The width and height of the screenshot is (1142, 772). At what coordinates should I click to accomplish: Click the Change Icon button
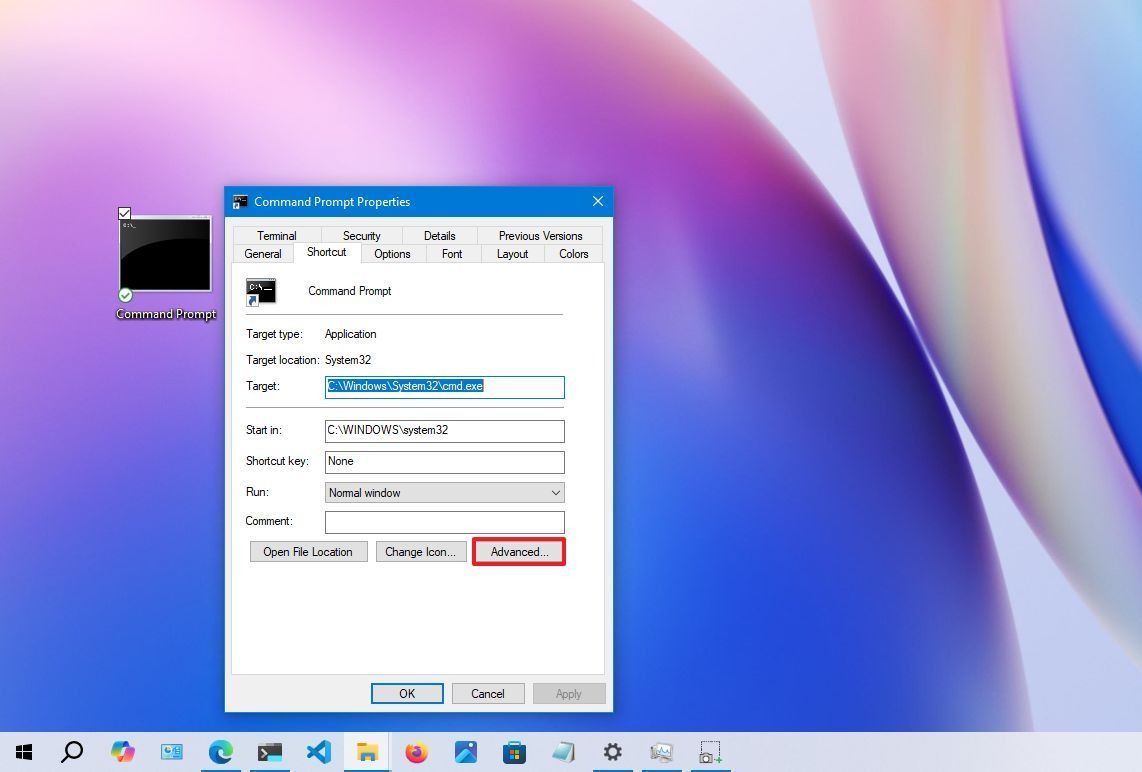(x=421, y=551)
